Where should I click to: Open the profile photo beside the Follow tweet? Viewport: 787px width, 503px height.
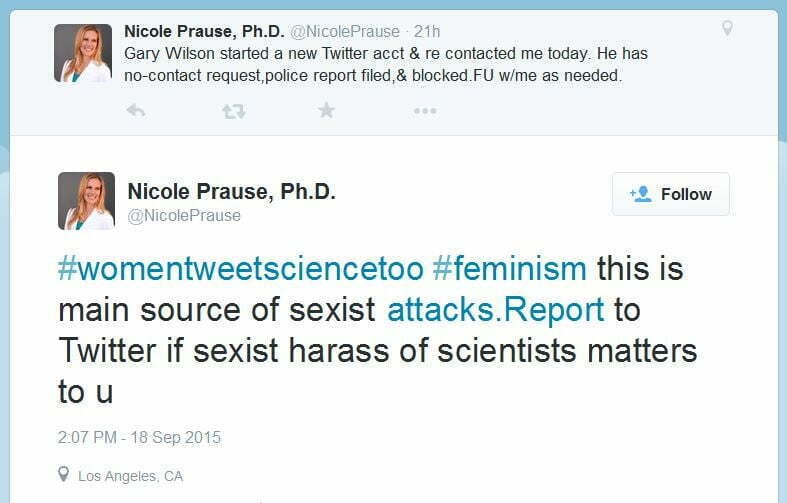(86, 201)
